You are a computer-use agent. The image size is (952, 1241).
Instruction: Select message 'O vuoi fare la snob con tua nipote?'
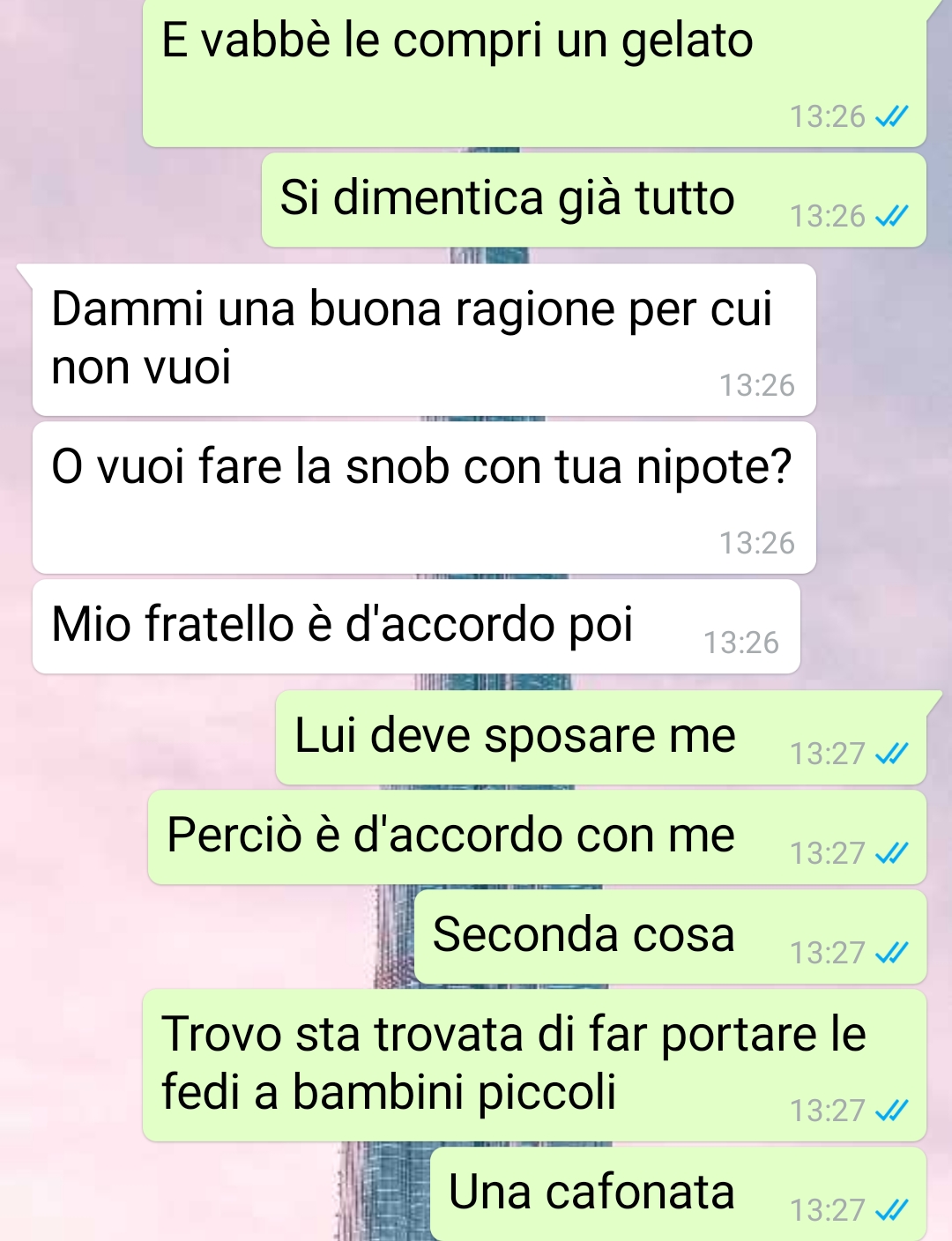424,497
